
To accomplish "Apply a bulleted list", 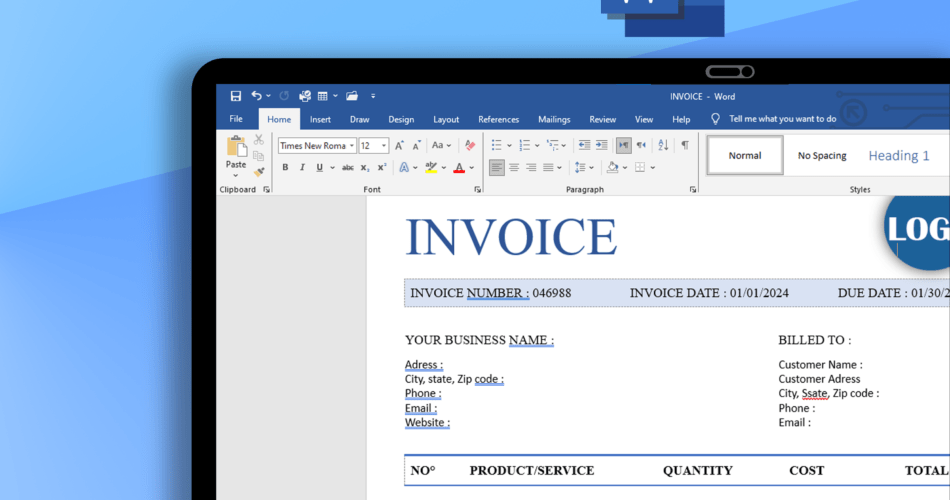I will (x=496, y=145).
